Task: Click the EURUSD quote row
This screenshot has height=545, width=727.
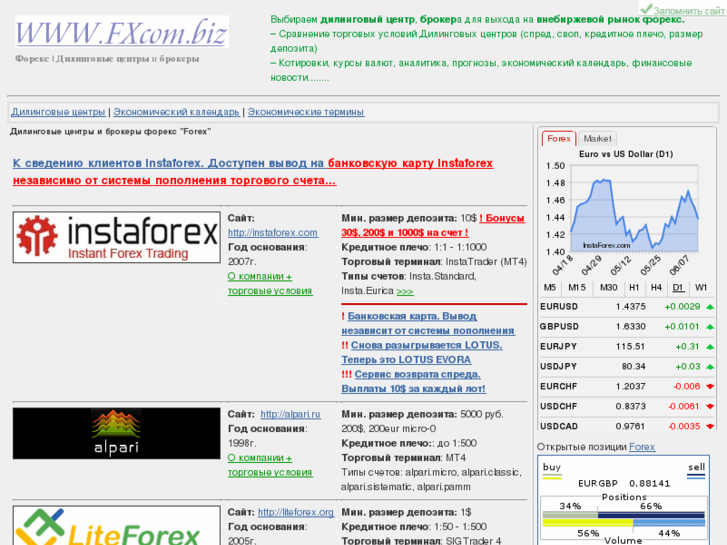Action: [626, 307]
